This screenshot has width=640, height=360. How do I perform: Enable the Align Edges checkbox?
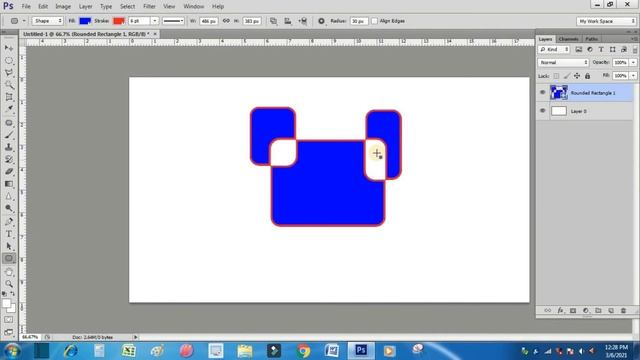coord(374,21)
